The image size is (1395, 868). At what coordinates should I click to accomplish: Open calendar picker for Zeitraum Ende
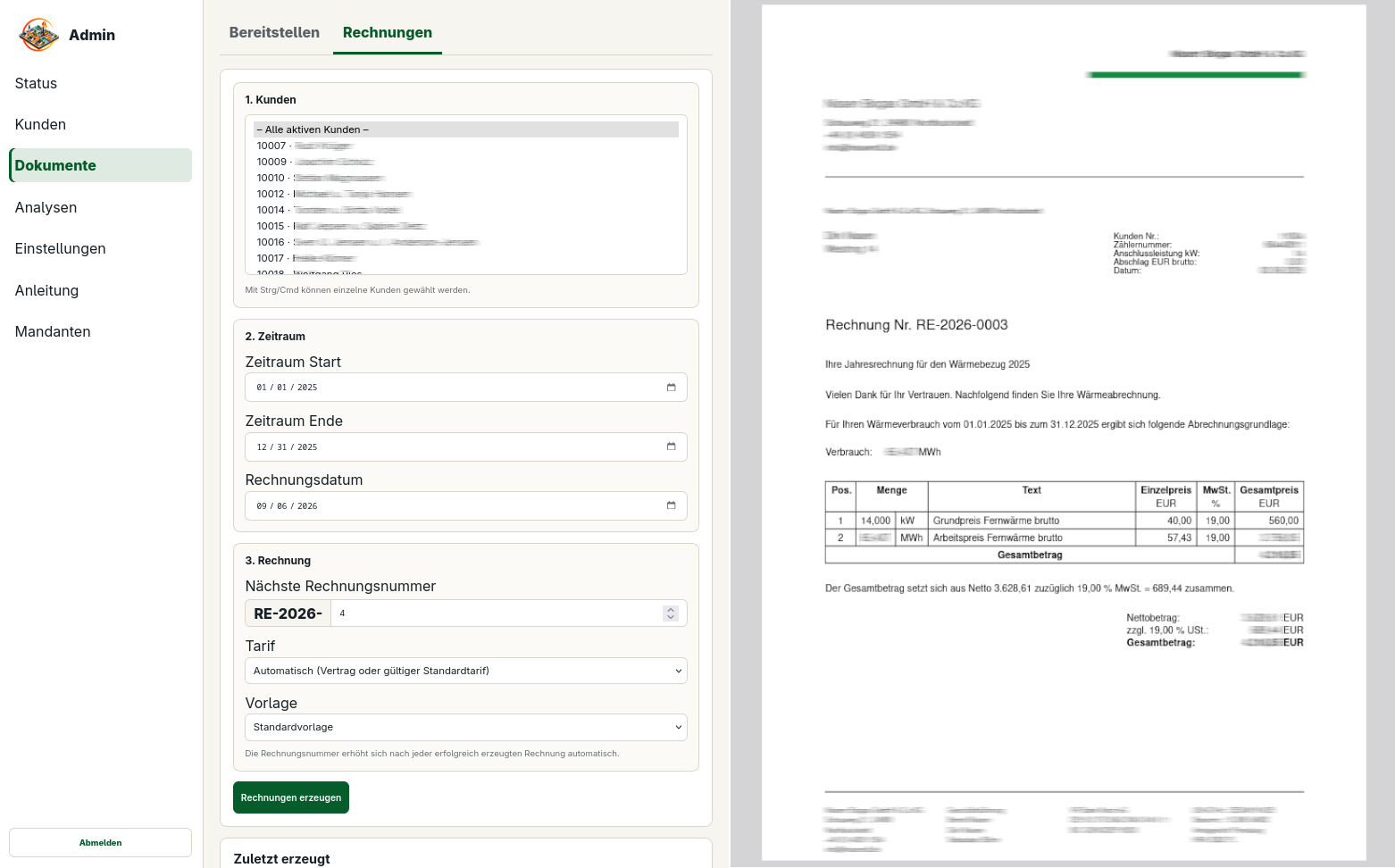(671, 447)
